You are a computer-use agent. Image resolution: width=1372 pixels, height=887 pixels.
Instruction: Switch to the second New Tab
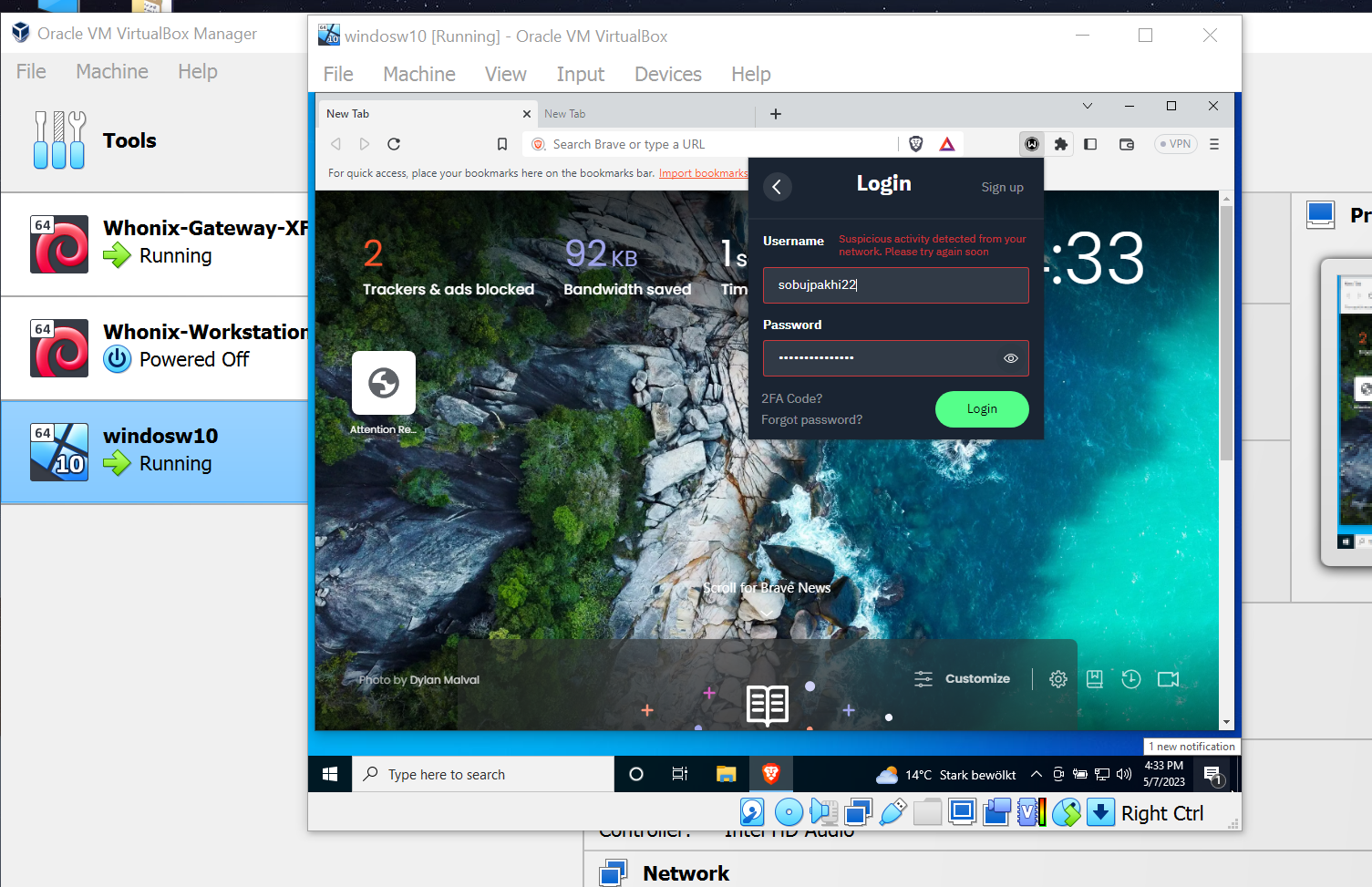tap(645, 114)
